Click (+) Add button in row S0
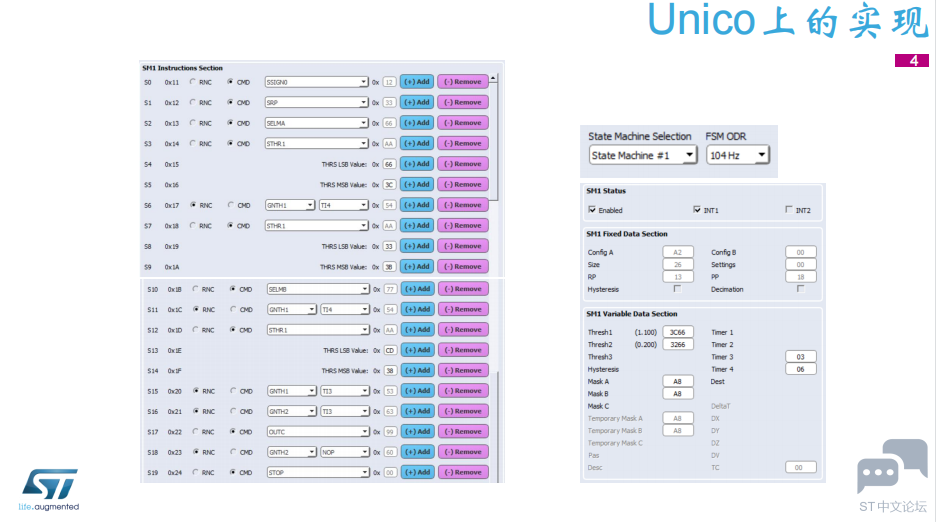Screen dimensions: 936x522 [x=417, y=82]
